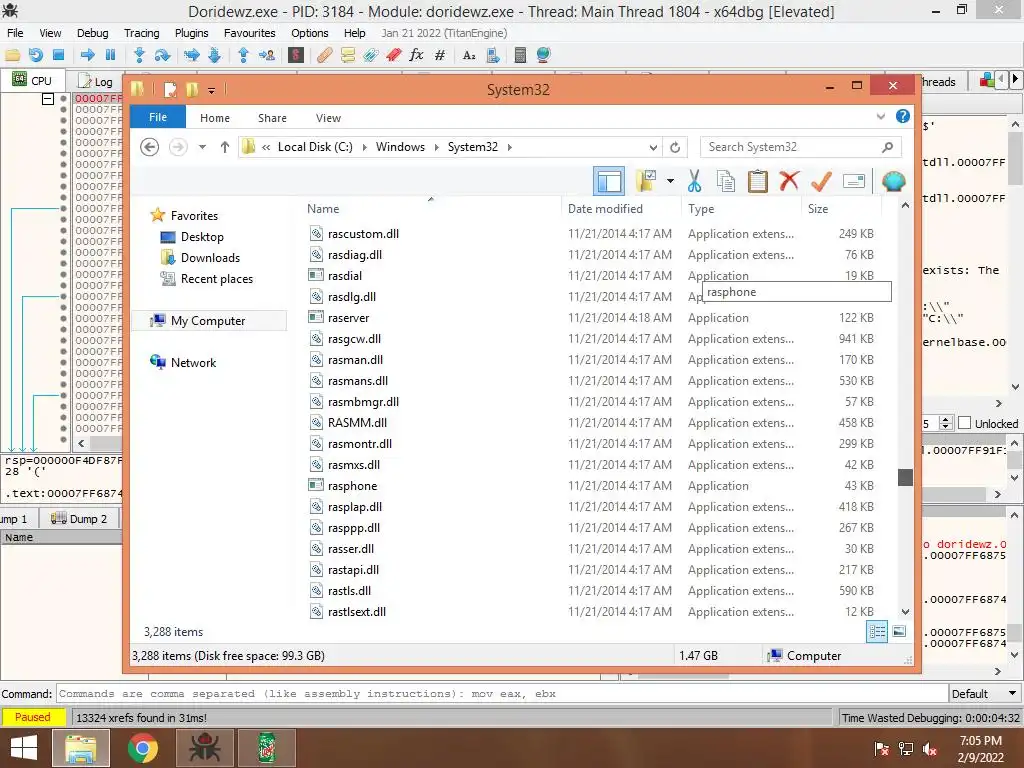1024x768 pixels.
Task: Open the x64dbg Tracing menu
Action: (x=142, y=33)
